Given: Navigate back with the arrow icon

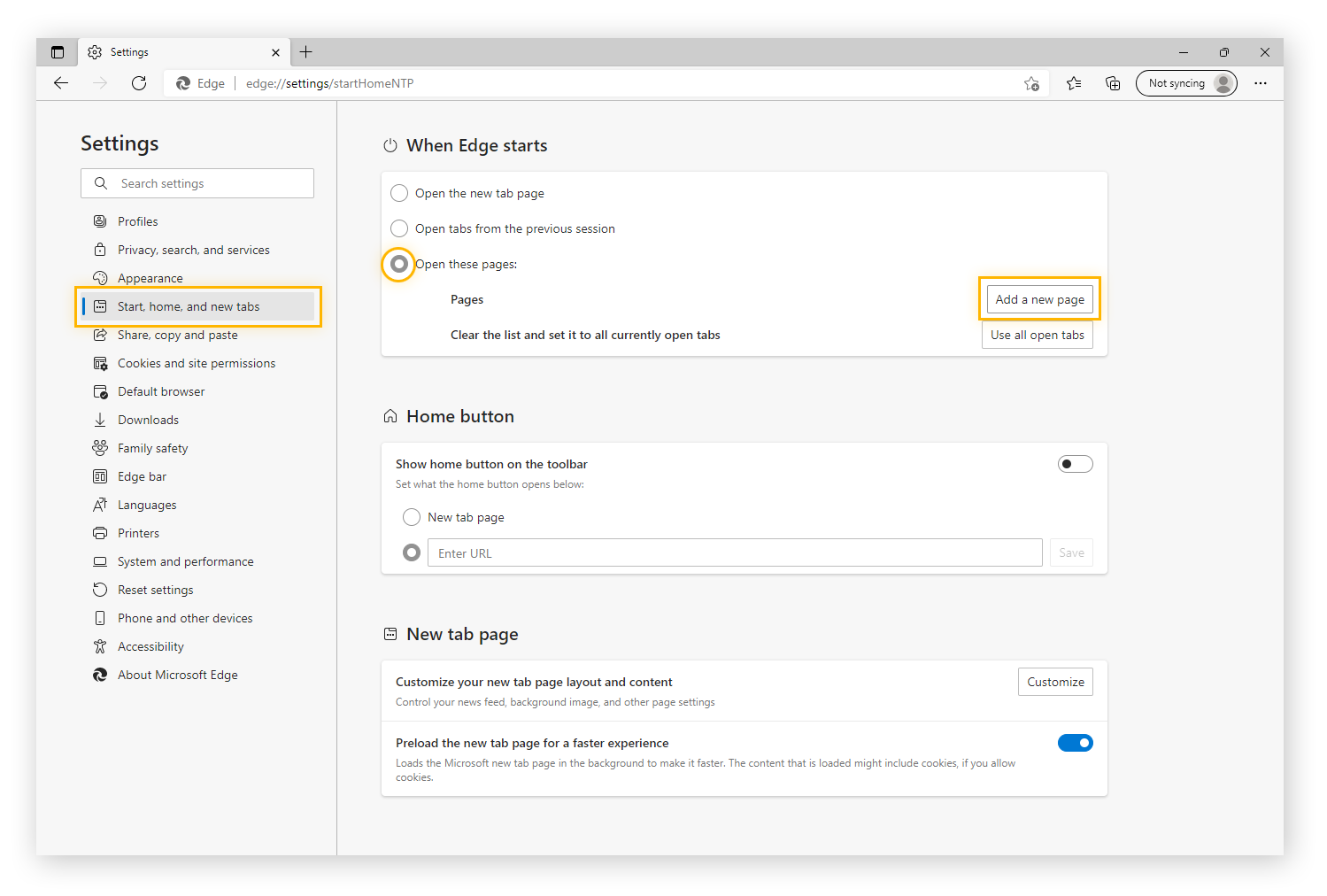Looking at the screenshot, I should point(60,82).
